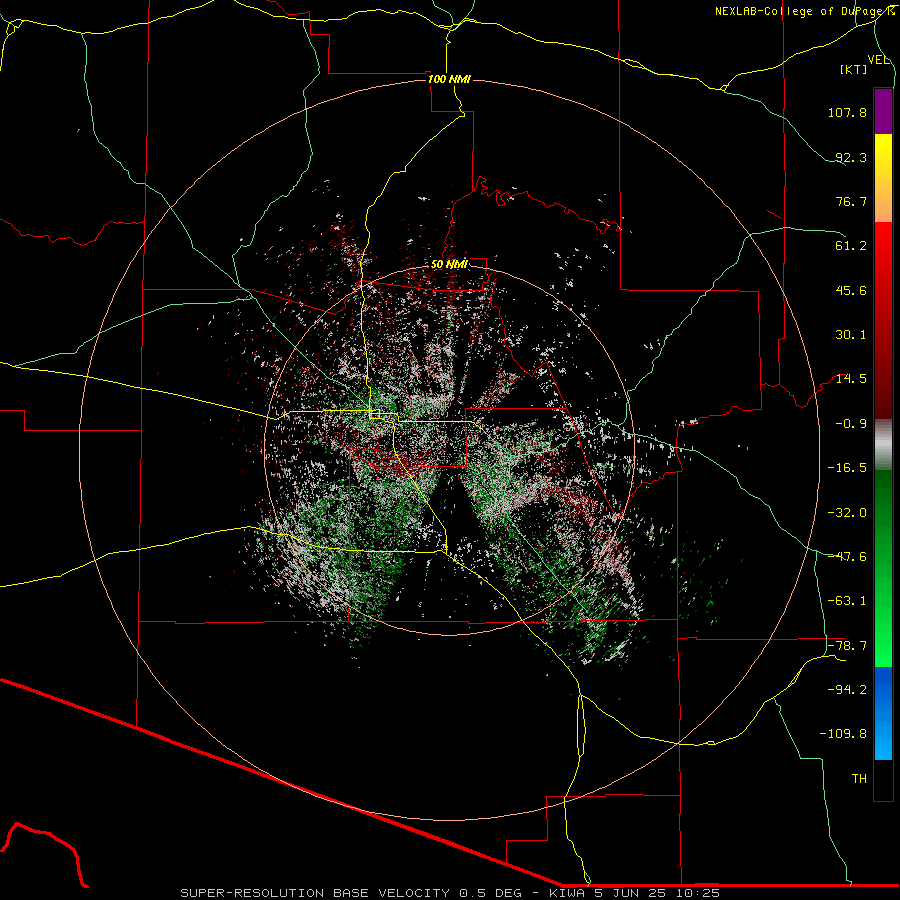The height and width of the screenshot is (900, 900).
Task: Click the -47.6 velocity scale value
Action: coord(847,557)
